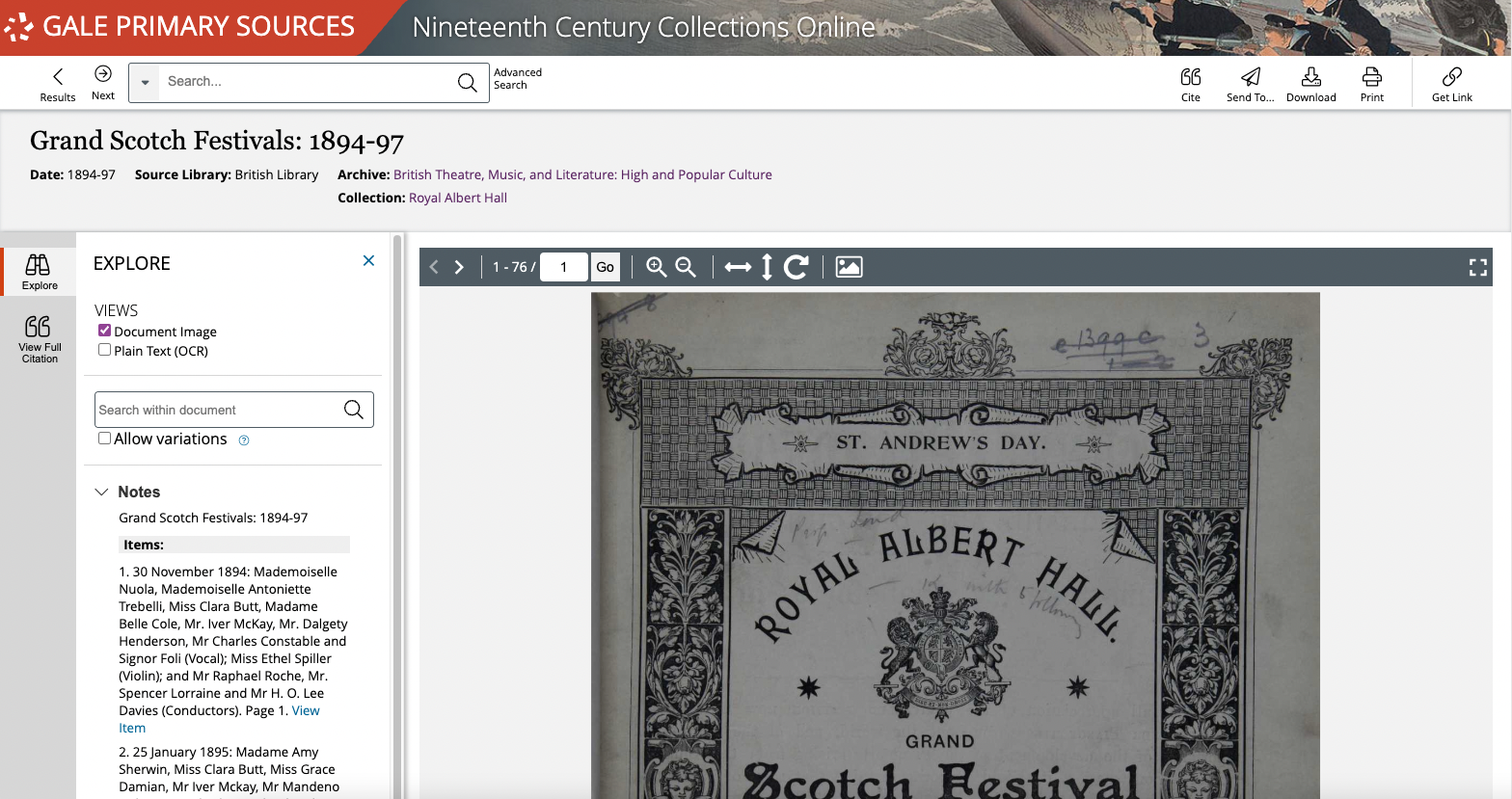Zoom in on the document image

pos(656,267)
